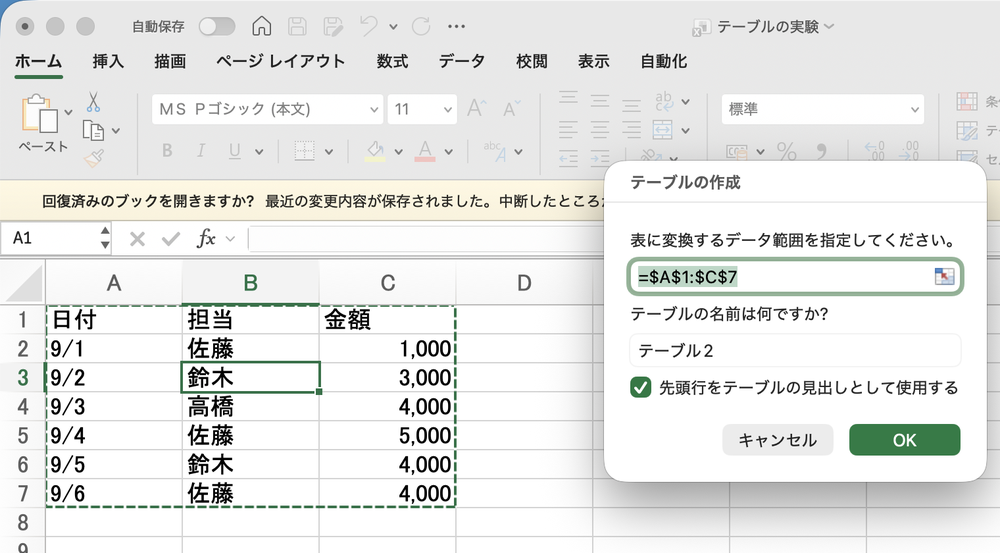
Task: Click the Conditional Formatting icon
Action: (x=967, y=102)
